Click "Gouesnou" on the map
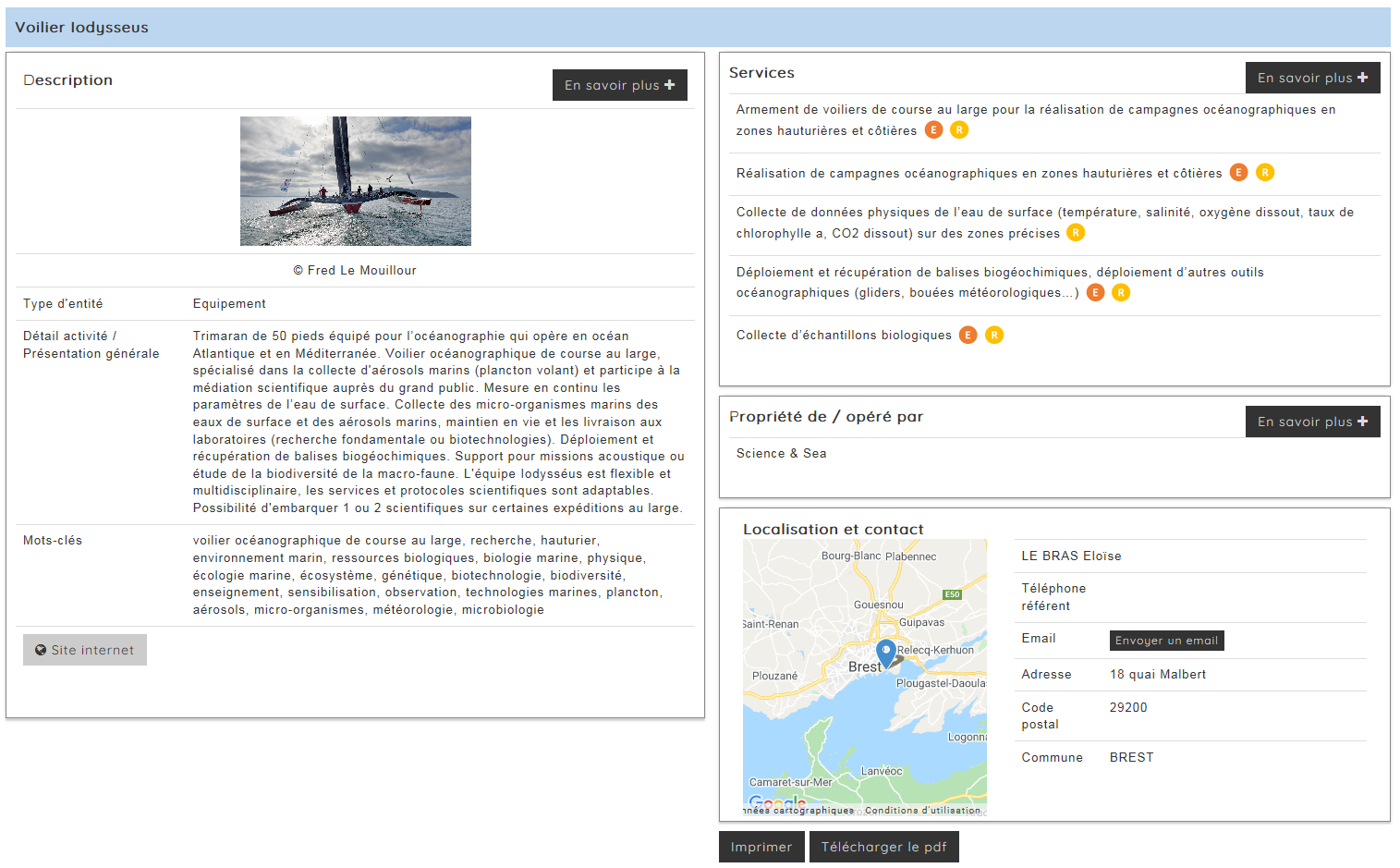 879,605
